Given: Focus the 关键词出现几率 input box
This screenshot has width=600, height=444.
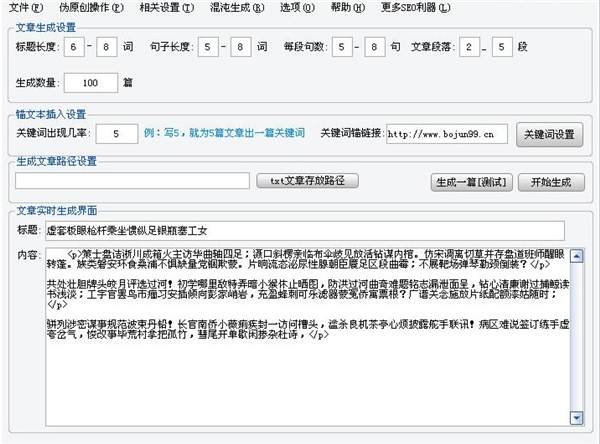Looking at the screenshot, I should [119, 133].
